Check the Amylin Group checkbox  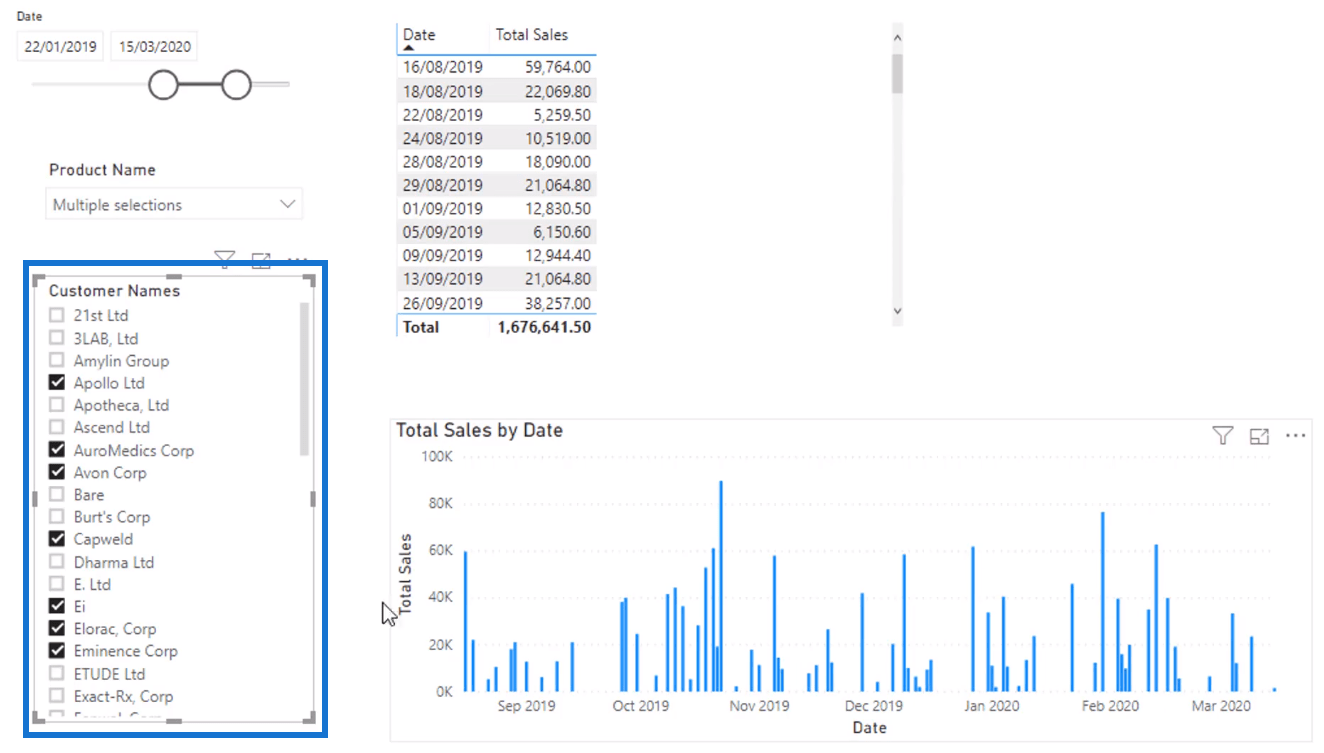click(x=56, y=361)
